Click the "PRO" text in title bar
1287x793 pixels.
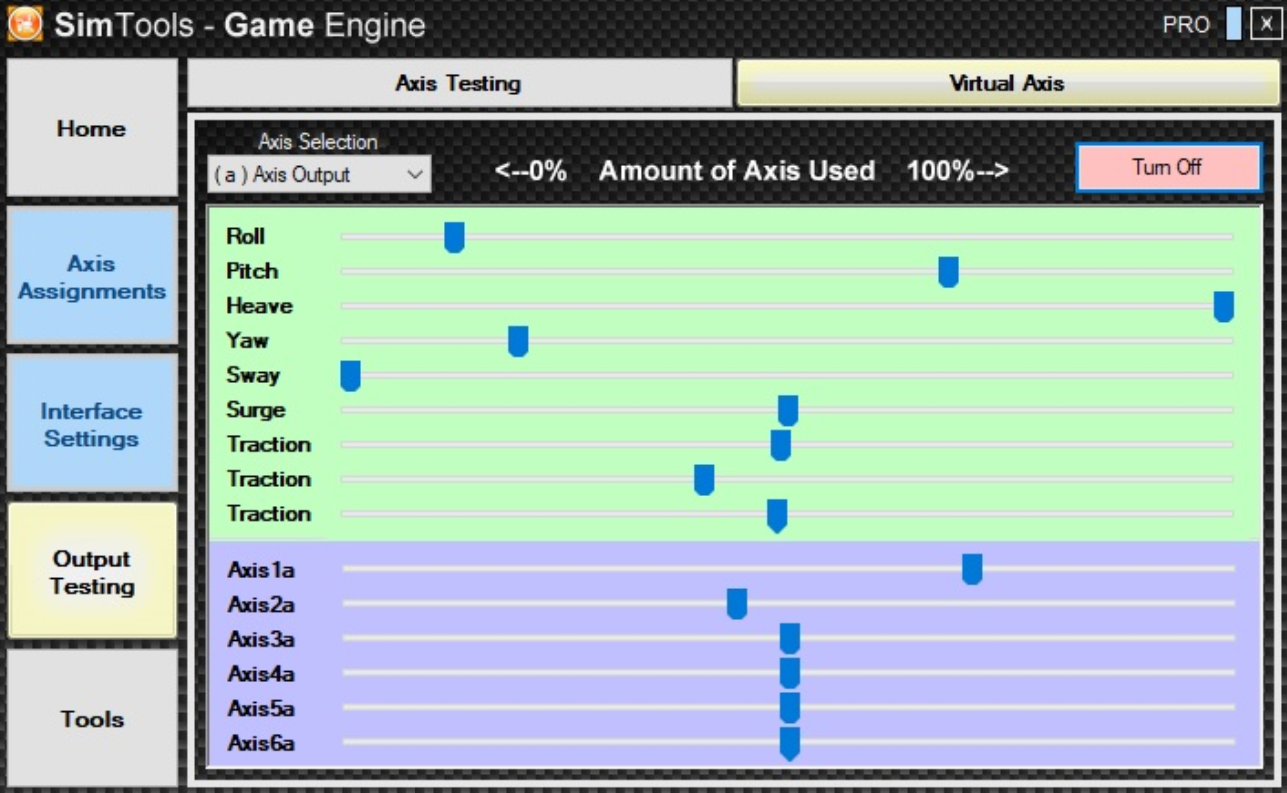click(1186, 25)
